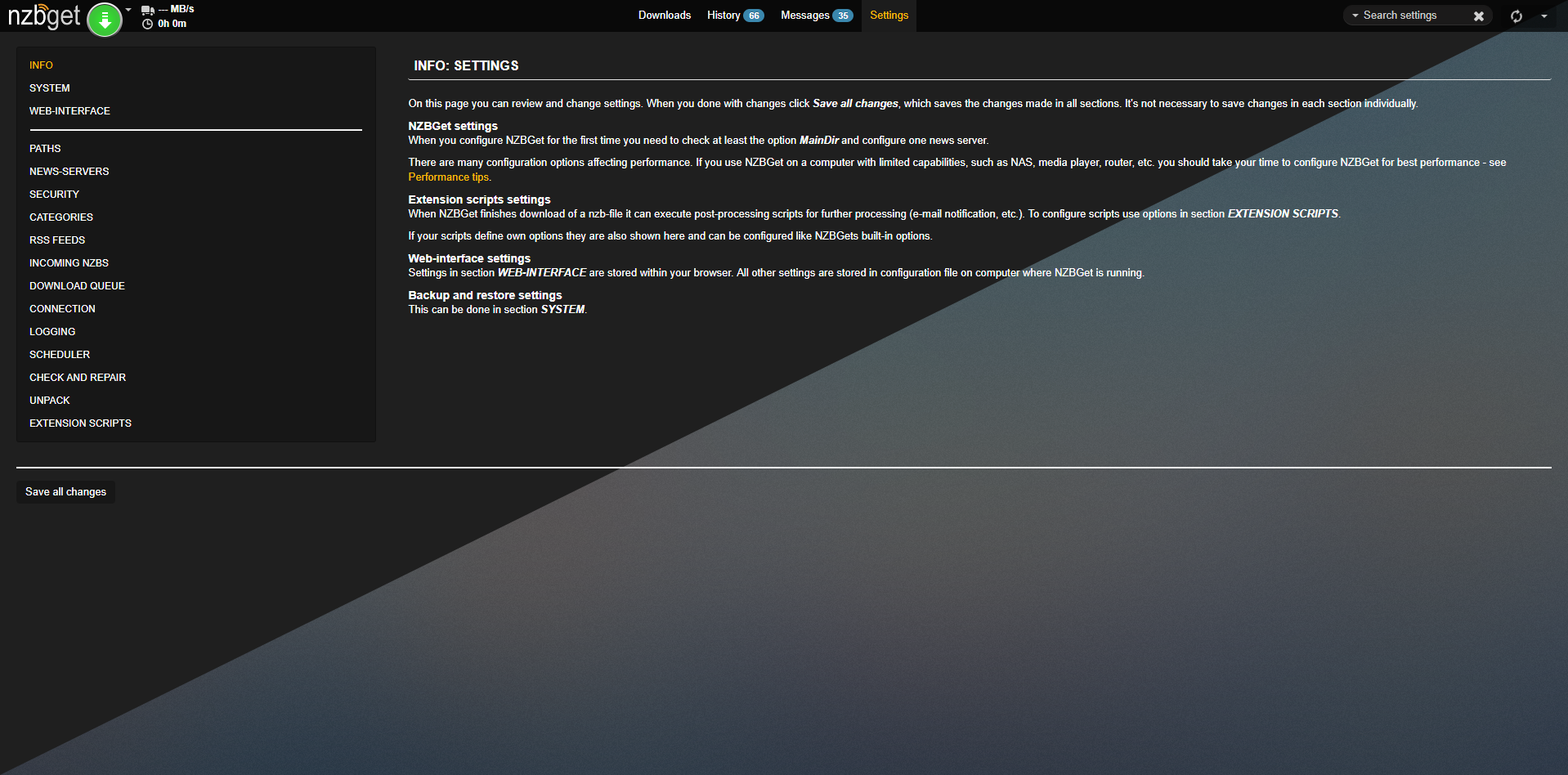The height and width of the screenshot is (775, 1568).
Task: Open the Messages tab
Action: point(804,16)
